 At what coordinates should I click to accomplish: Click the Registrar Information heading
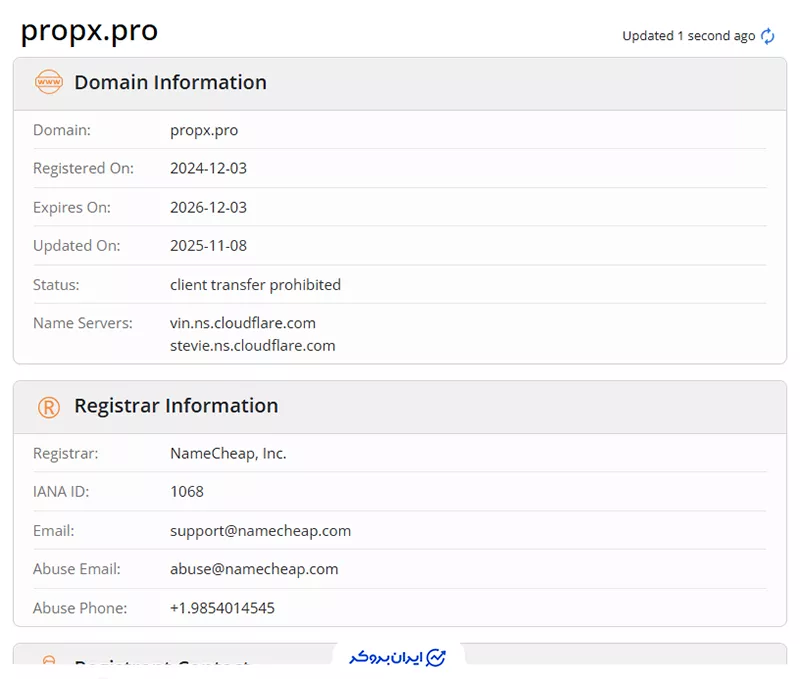[176, 406]
